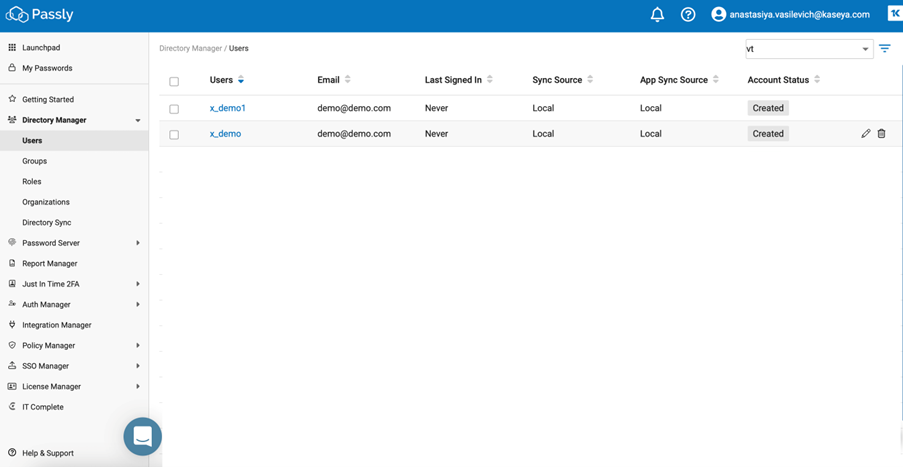The width and height of the screenshot is (903, 467).
Task: Click the App Sync Source "Local" for x_demo
Action: 650,134
